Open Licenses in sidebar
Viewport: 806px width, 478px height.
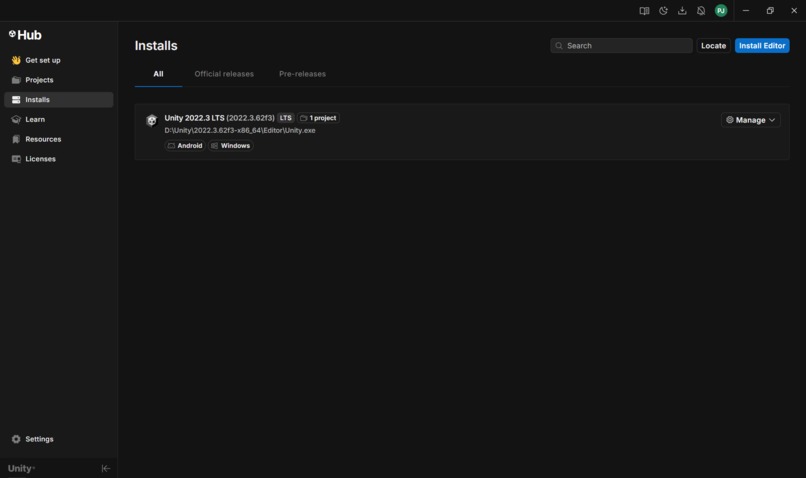(59, 159)
